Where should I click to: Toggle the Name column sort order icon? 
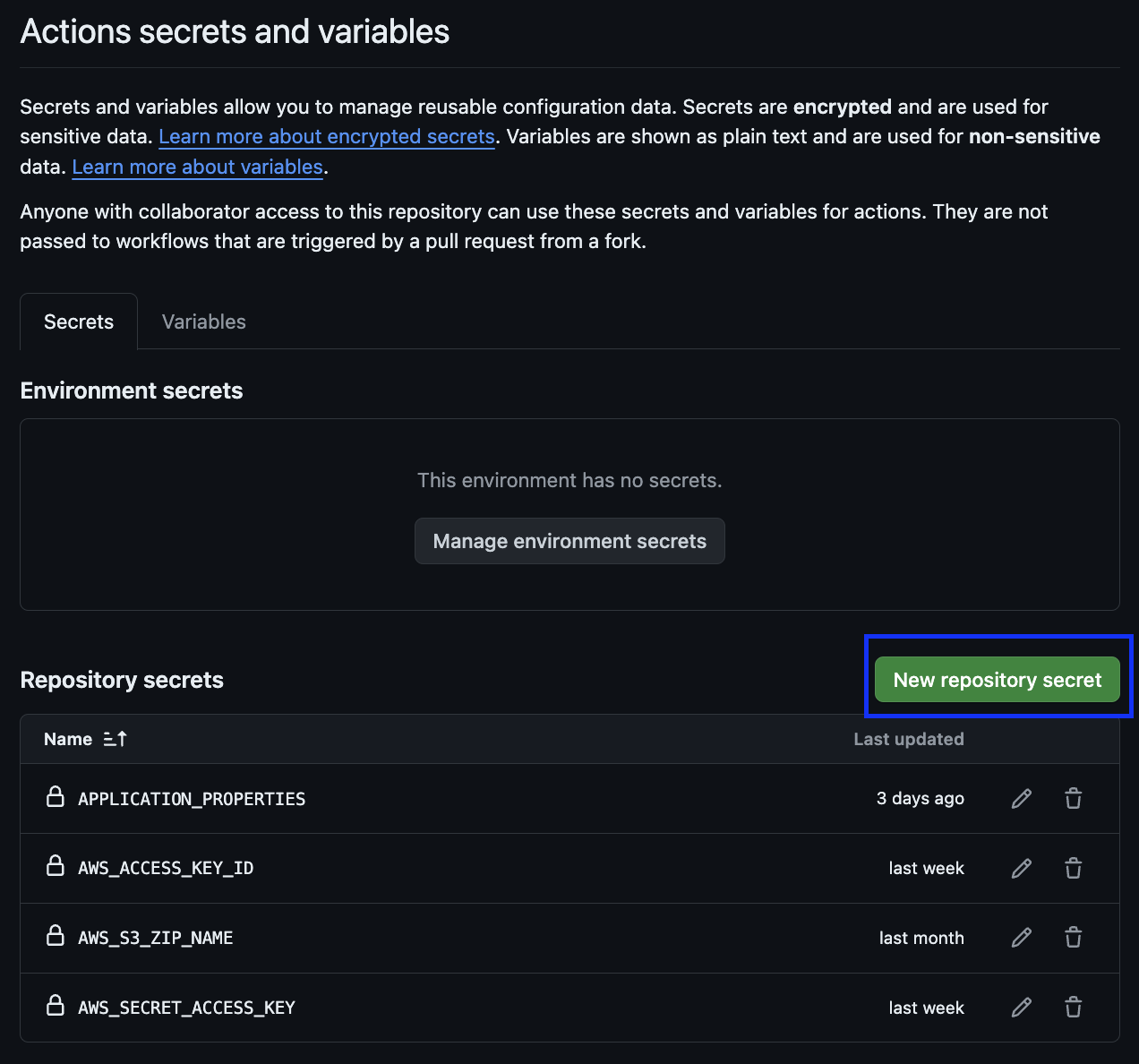point(116,739)
